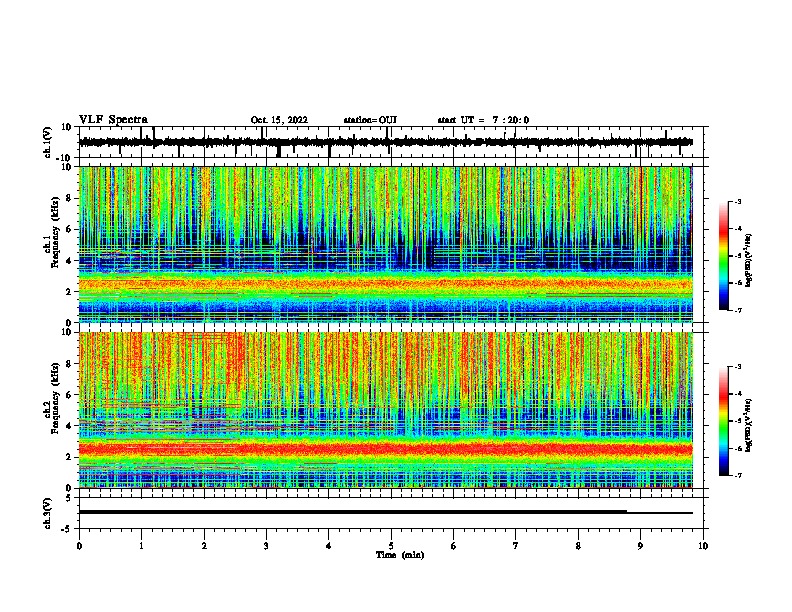
Task: Click the ch.3 axis "5" tick label
Action: (69, 498)
